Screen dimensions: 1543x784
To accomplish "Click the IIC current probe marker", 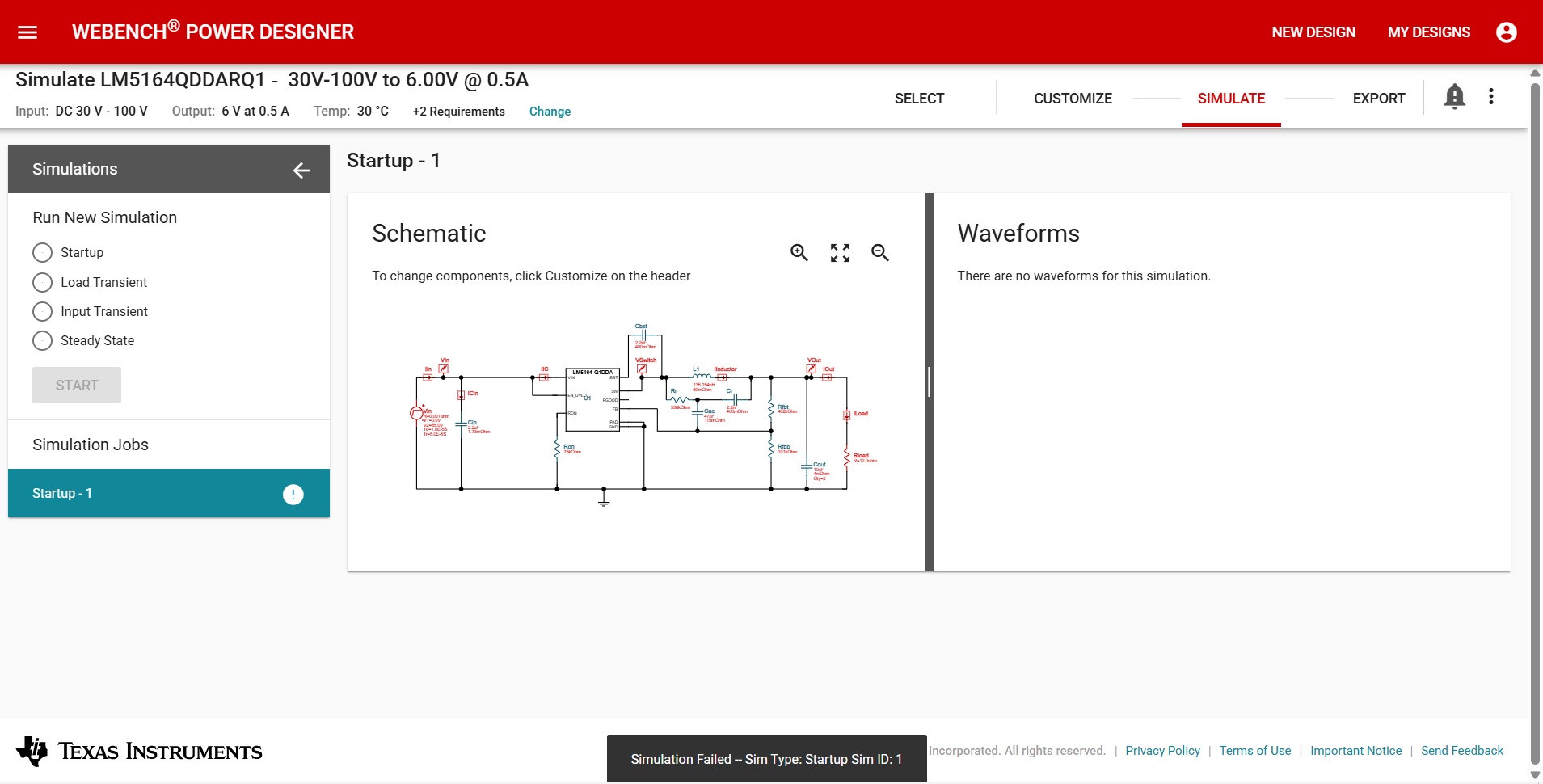I will [x=544, y=377].
